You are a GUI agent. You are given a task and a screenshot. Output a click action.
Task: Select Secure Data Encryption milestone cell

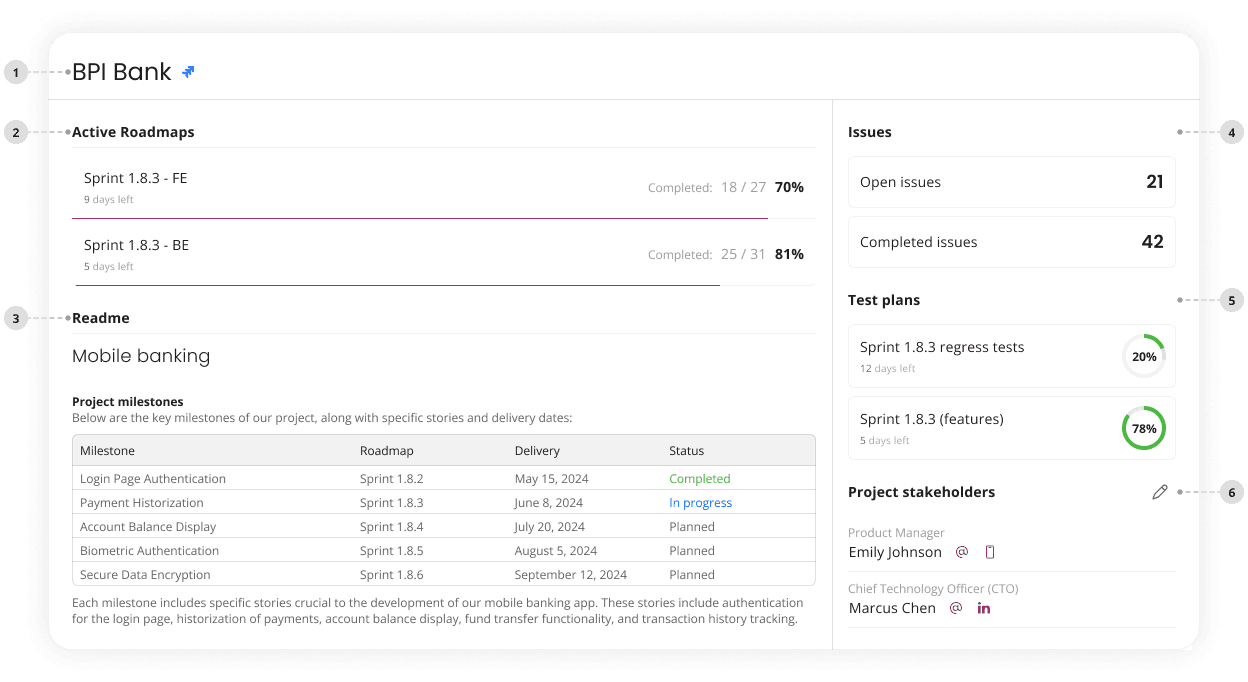click(x=145, y=575)
